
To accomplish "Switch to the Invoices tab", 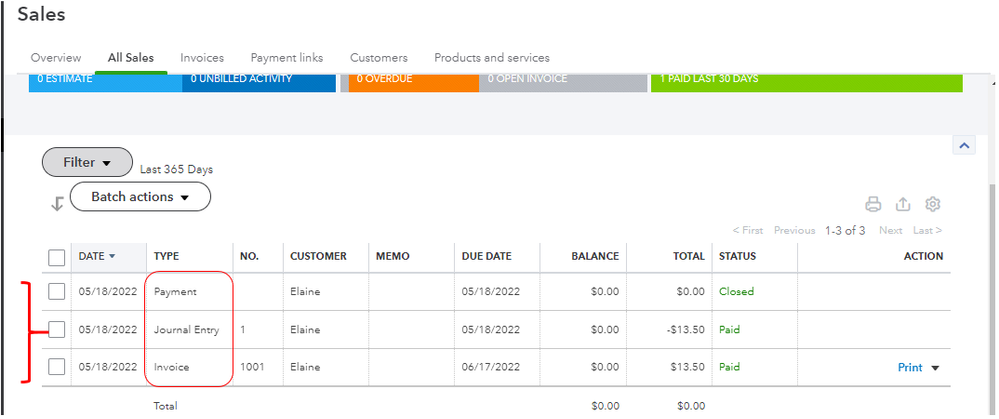I will (202, 58).
